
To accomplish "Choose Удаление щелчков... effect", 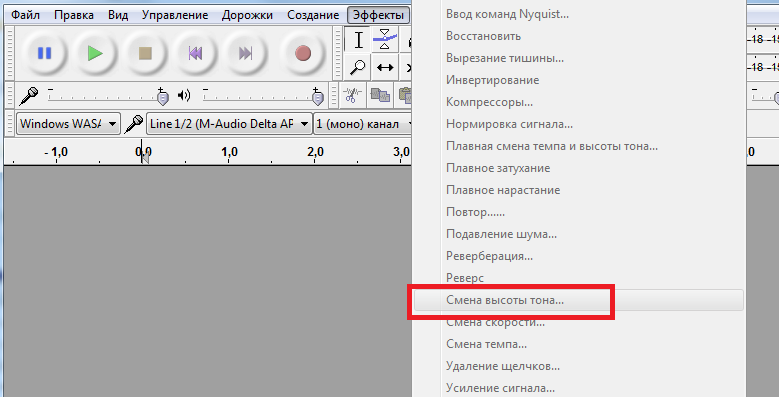I will [579, 366].
